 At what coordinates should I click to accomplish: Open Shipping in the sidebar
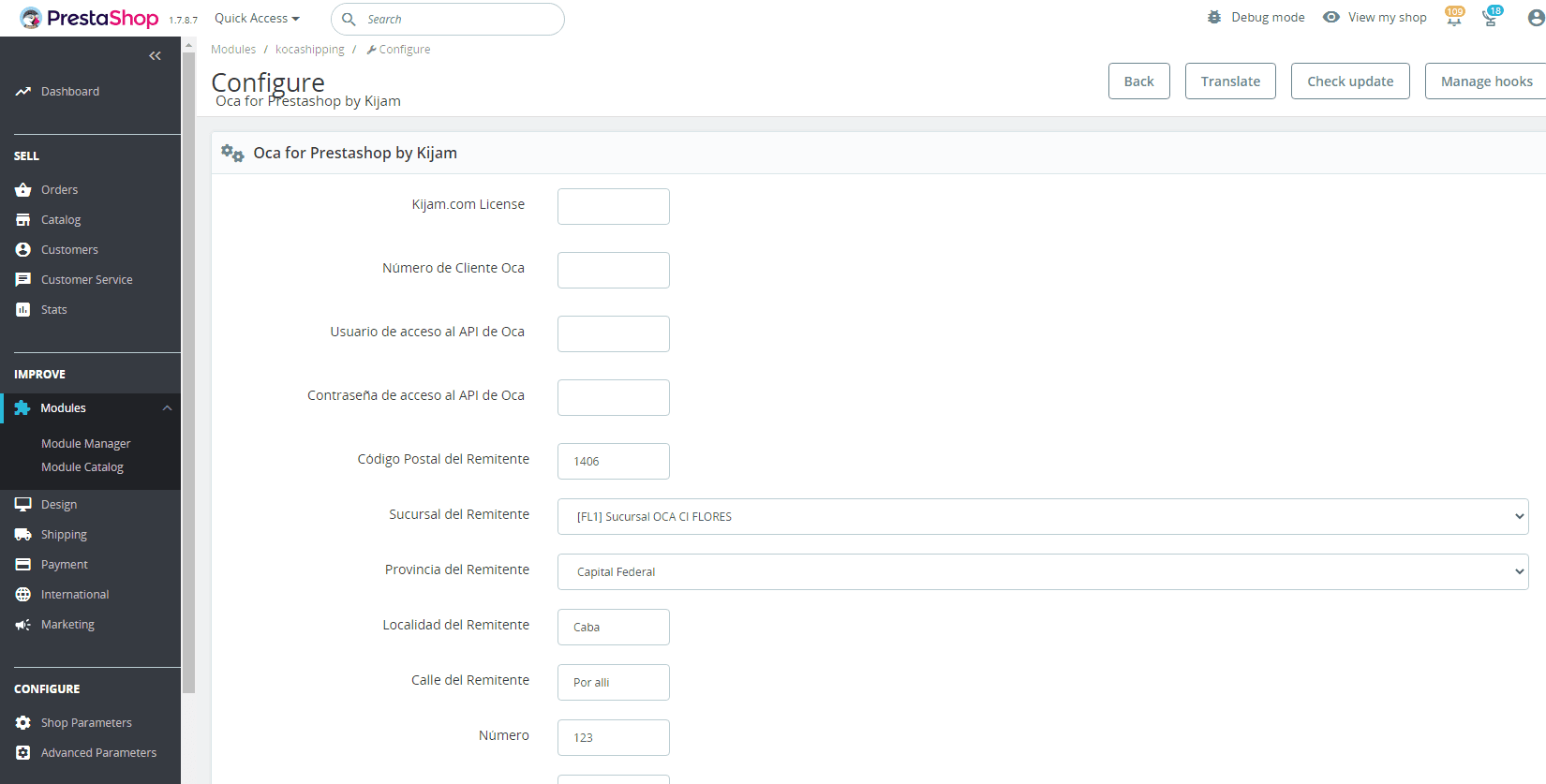click(x=64, y=534)
